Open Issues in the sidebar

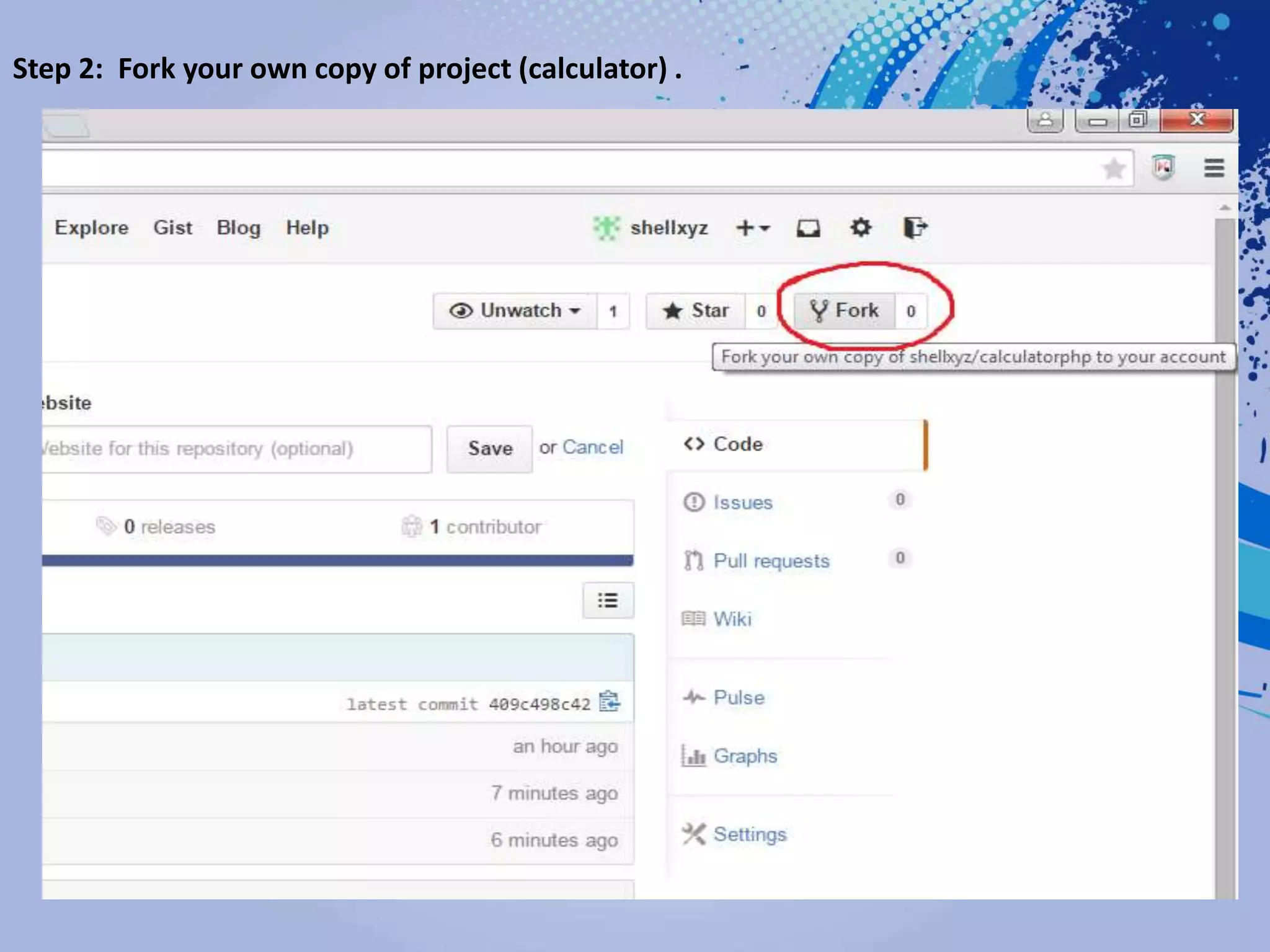(743, 502)
